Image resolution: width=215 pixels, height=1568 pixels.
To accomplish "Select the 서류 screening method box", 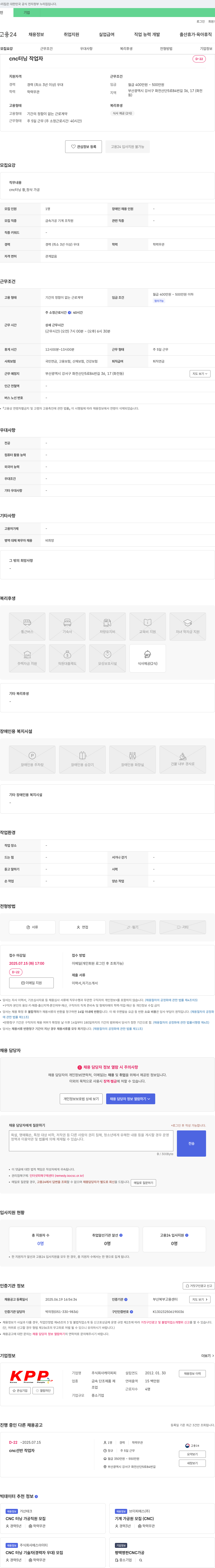I will point(32,927).
